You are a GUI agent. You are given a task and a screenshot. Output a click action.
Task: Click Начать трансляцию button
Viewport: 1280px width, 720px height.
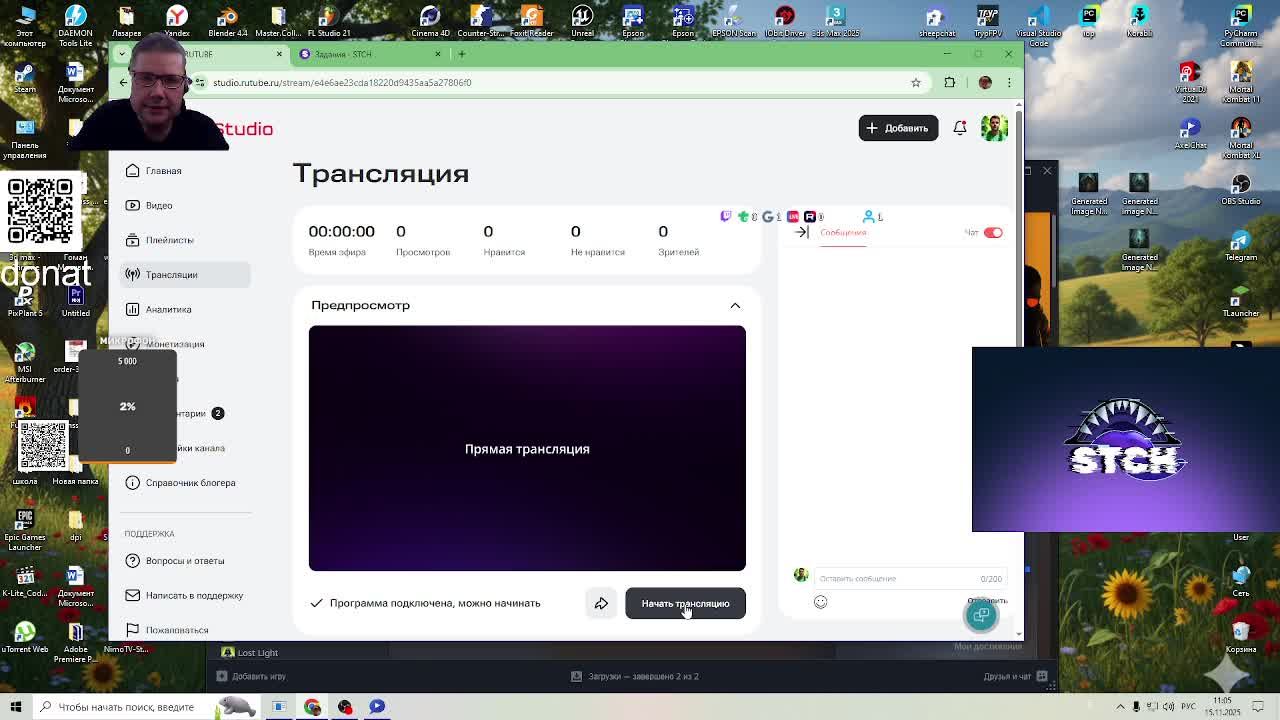(685, 603)
